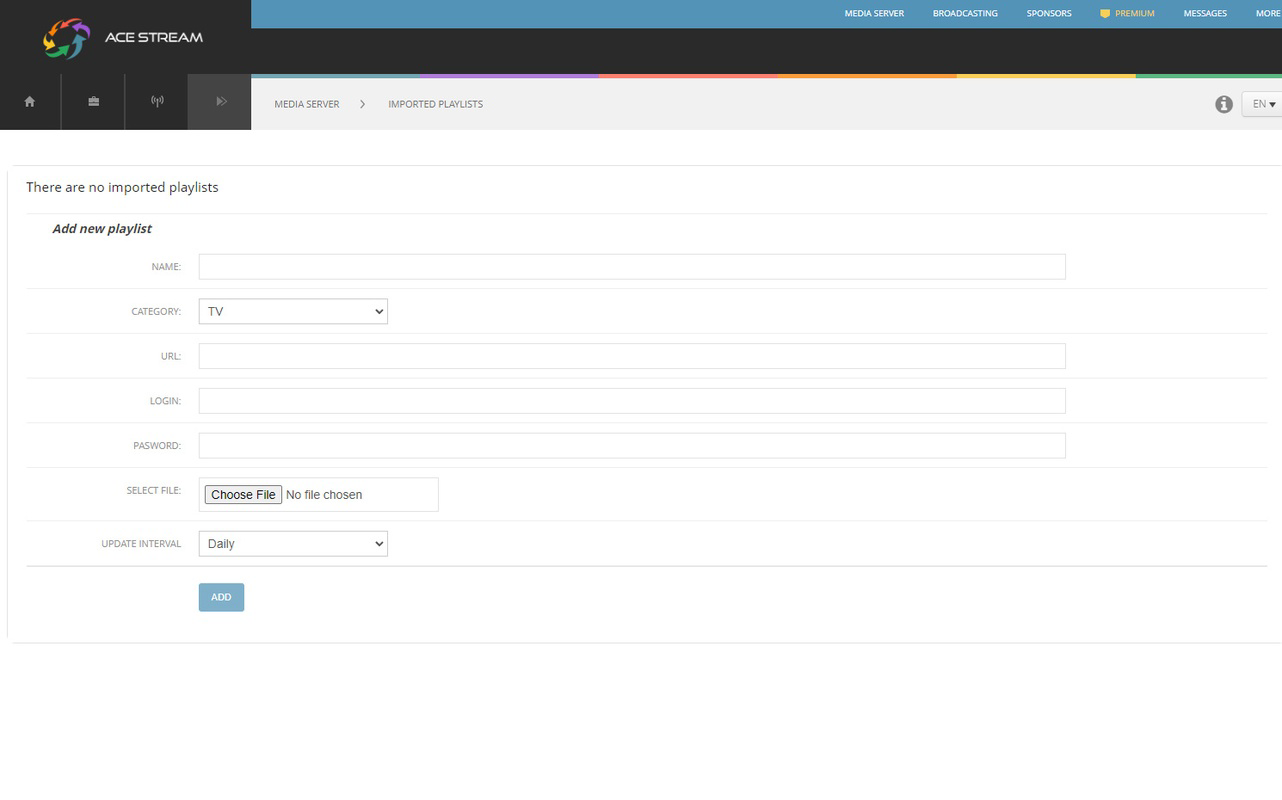Click 'There are no imported playlists' text
This screenshot has height=800, width=1282.
tap(122, 187)
